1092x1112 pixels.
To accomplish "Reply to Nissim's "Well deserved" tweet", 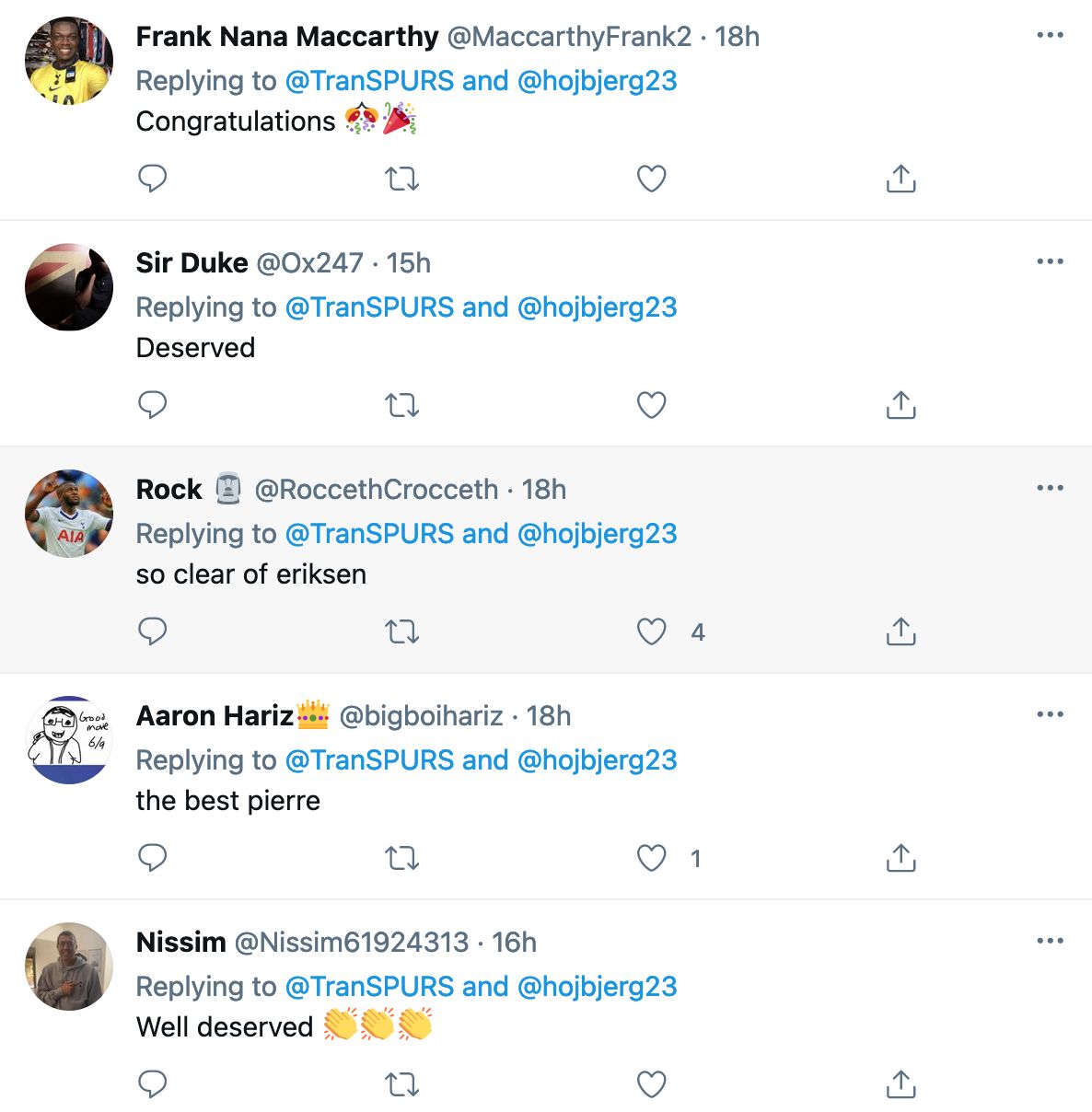I will tap(152, 1084).
